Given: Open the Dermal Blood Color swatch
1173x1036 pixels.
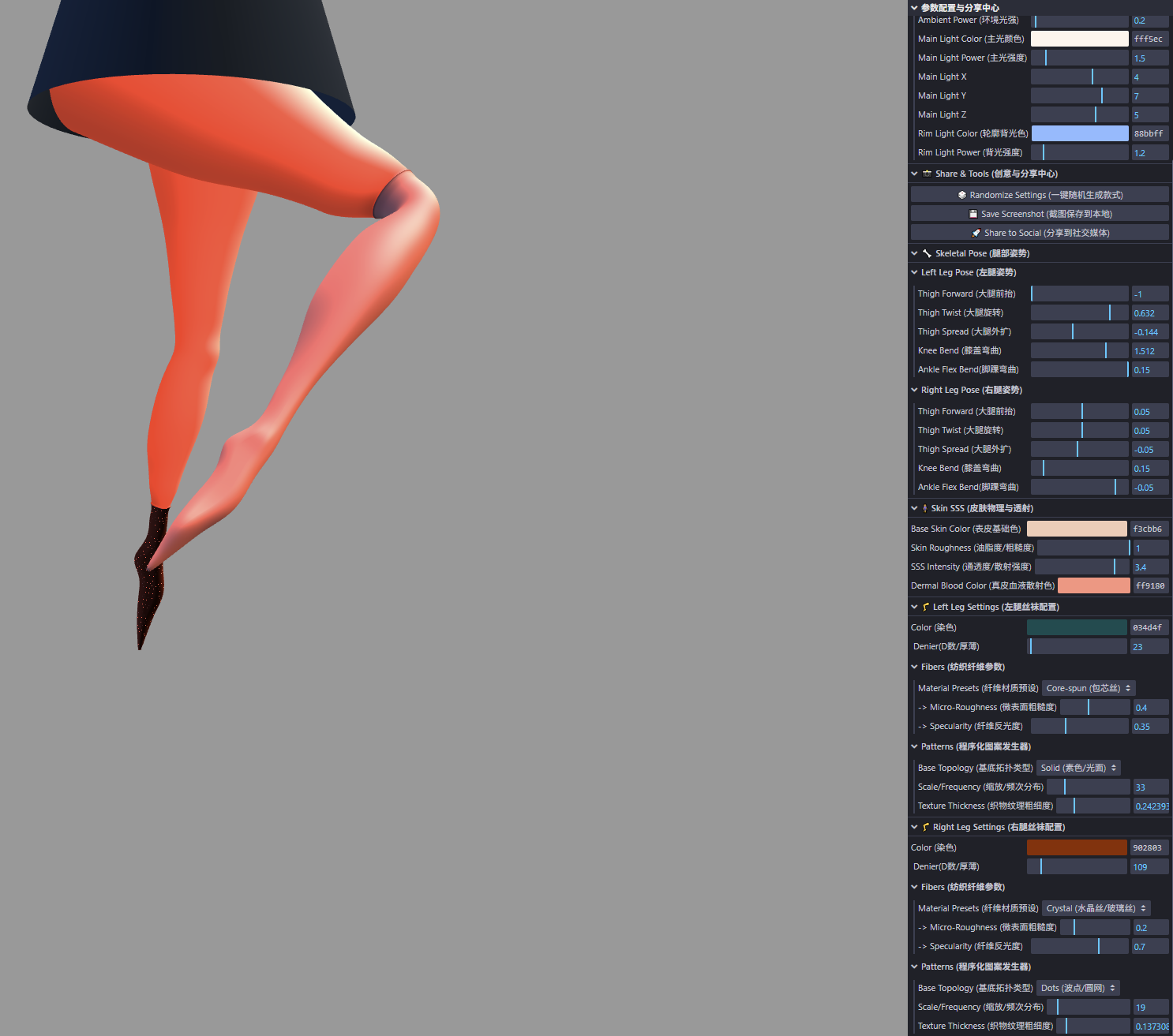Looking at the screenshot, I should click(x=1094, y=585).
